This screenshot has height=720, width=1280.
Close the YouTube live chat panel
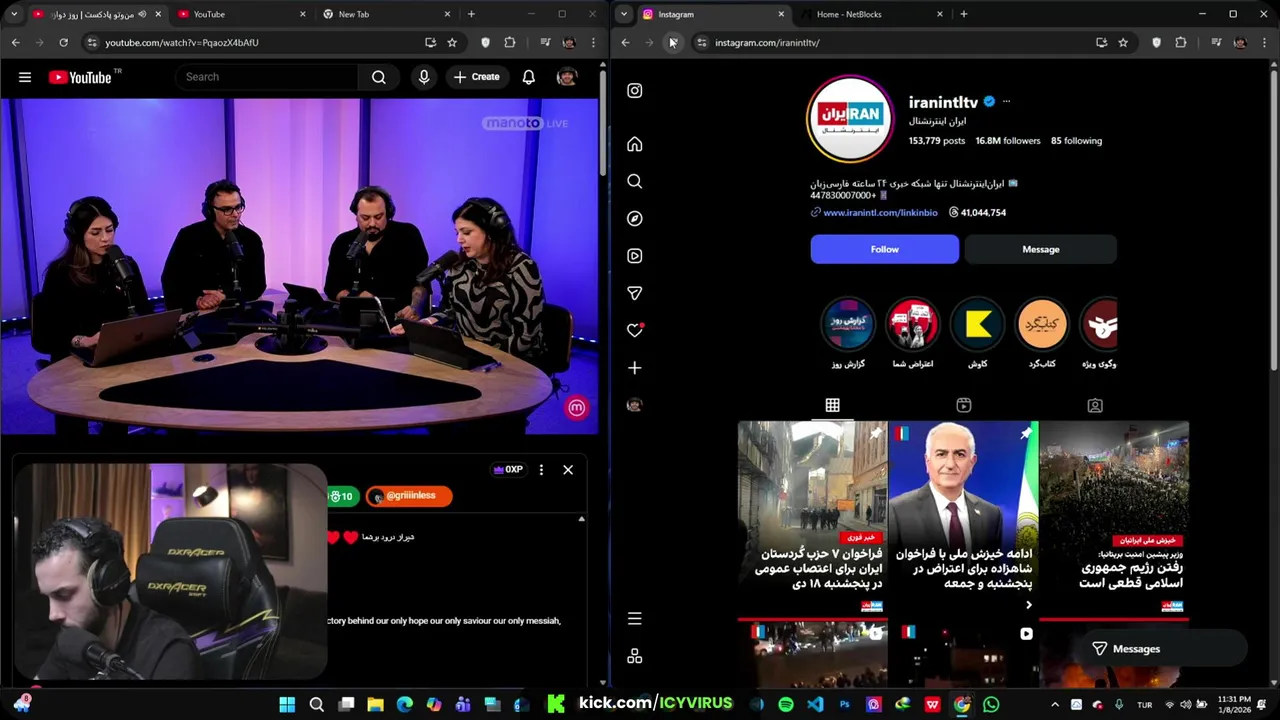[x=567, y=470]
